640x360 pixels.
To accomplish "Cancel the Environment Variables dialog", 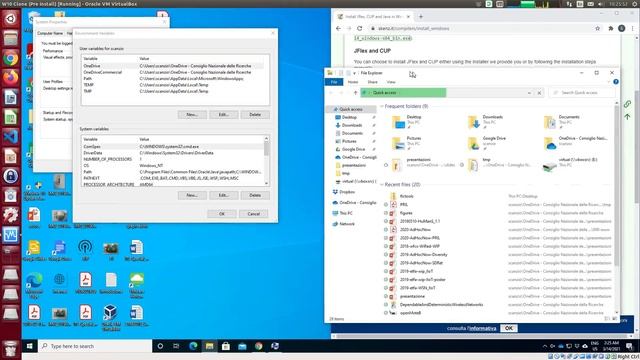I will [253, 214].
